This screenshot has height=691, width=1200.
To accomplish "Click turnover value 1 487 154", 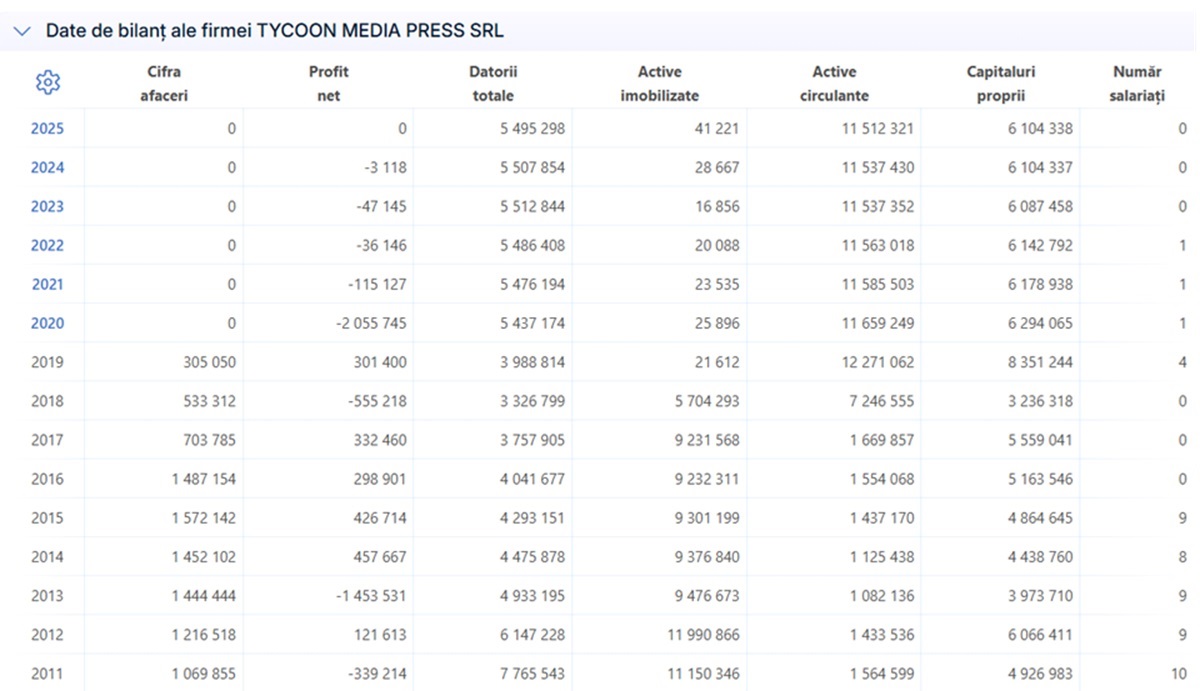I will click(x=203, y=479).
